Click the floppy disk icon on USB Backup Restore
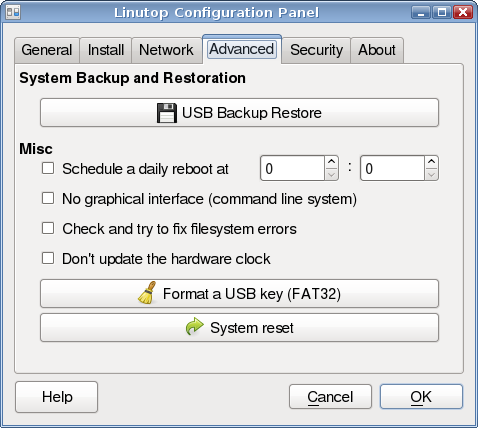 tap(167, 113)
